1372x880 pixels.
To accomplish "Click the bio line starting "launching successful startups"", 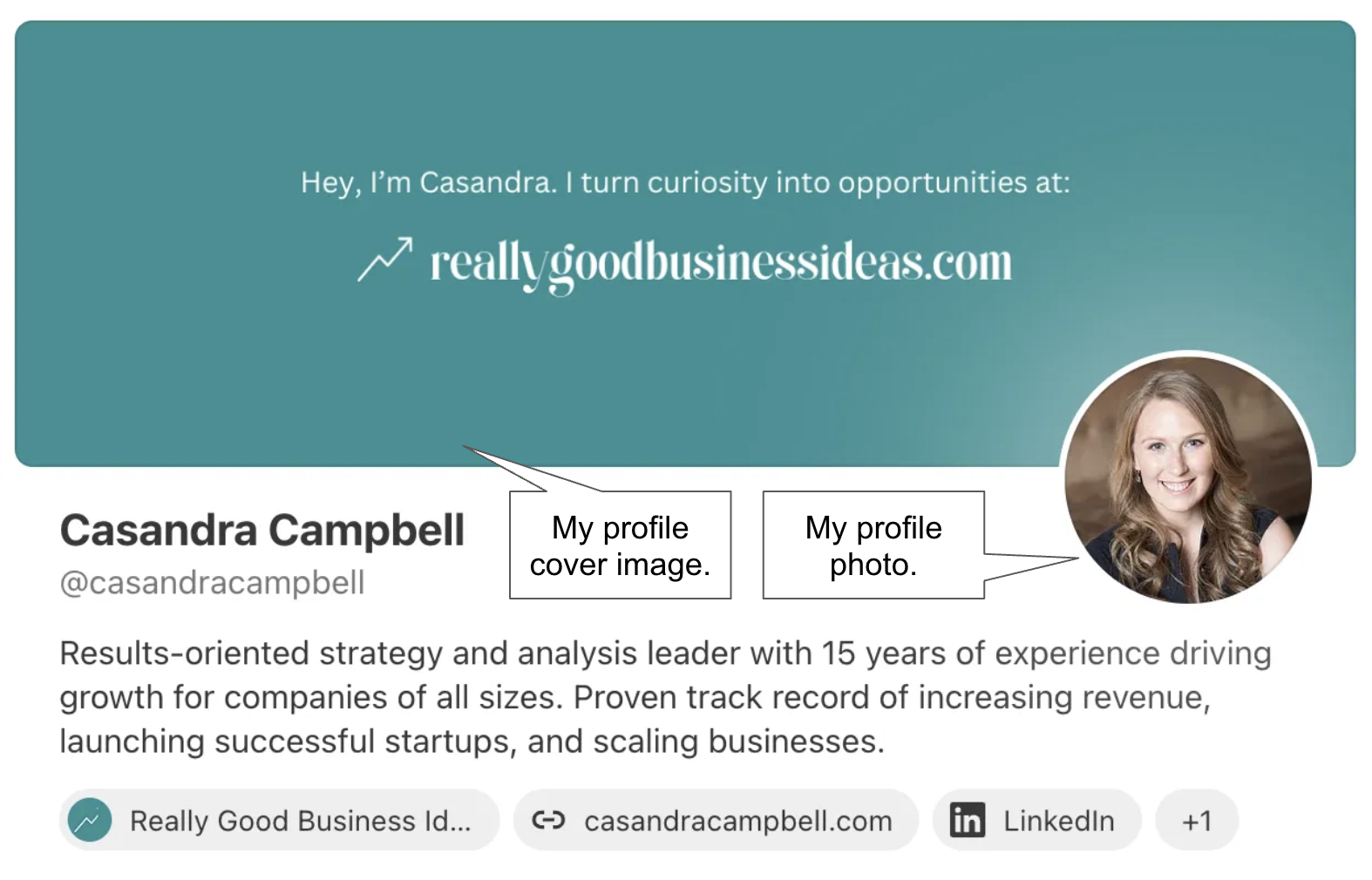I will (472, 741).
